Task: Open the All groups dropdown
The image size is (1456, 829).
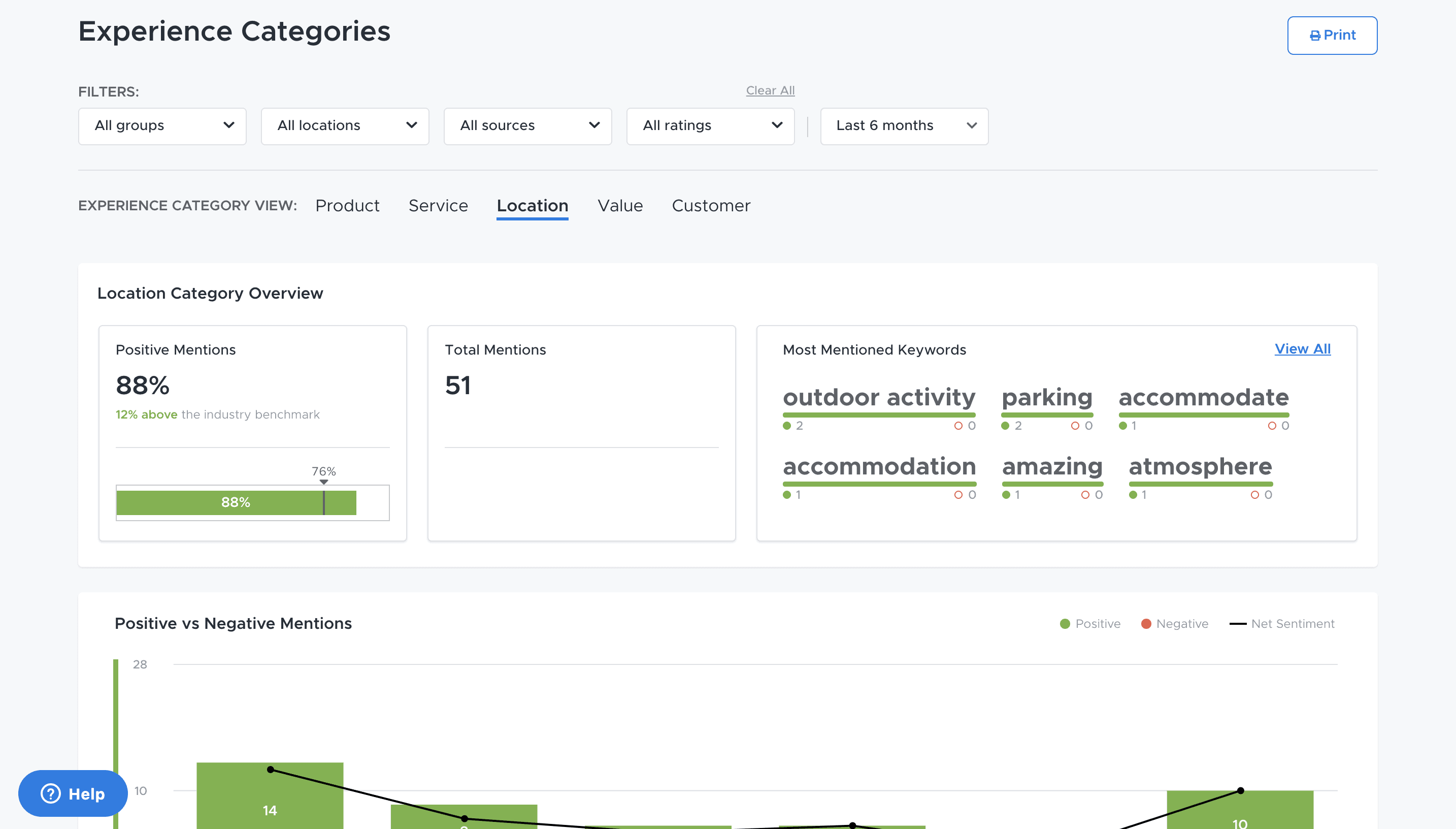Action: 162,126
